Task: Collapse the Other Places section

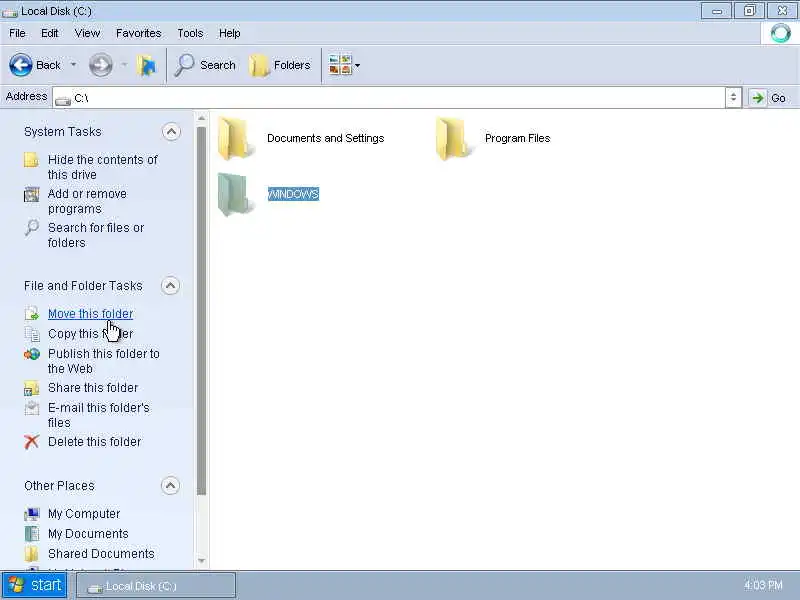Action: (170, 485)
